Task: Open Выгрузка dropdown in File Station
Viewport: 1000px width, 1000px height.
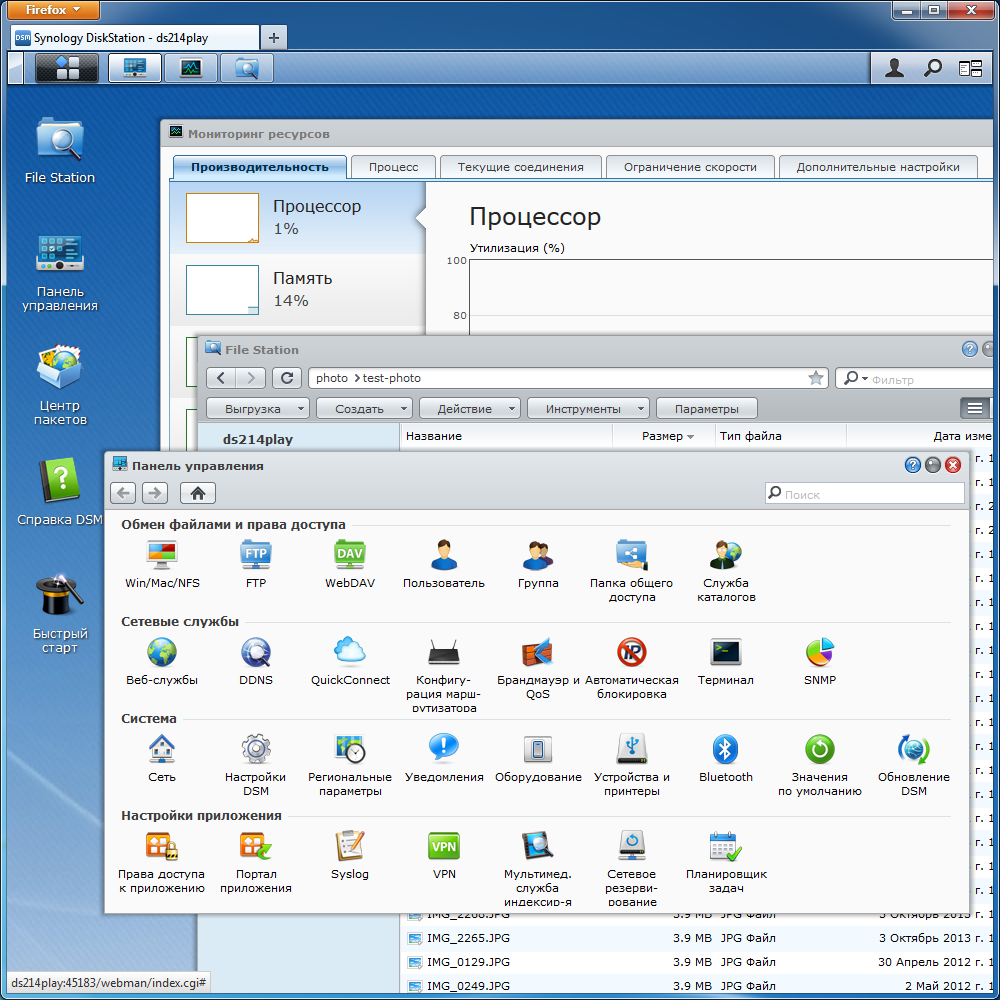Action: pos(258,408)
